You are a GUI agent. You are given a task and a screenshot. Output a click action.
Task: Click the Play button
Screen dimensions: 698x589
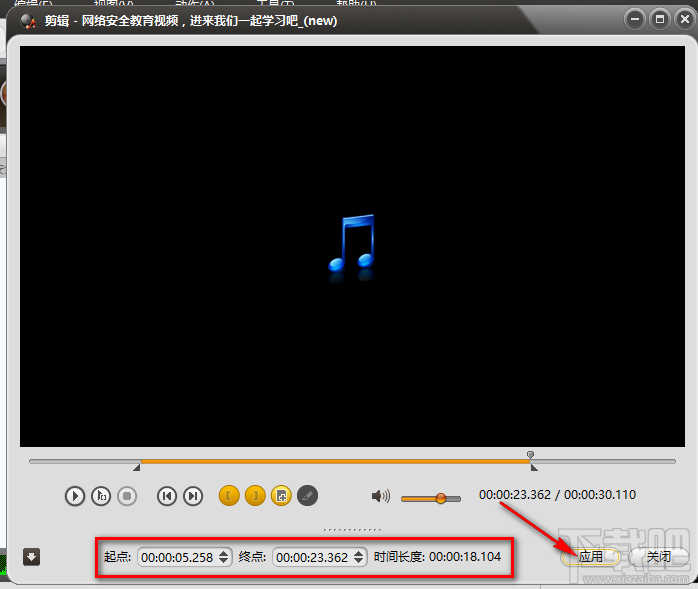75,496
